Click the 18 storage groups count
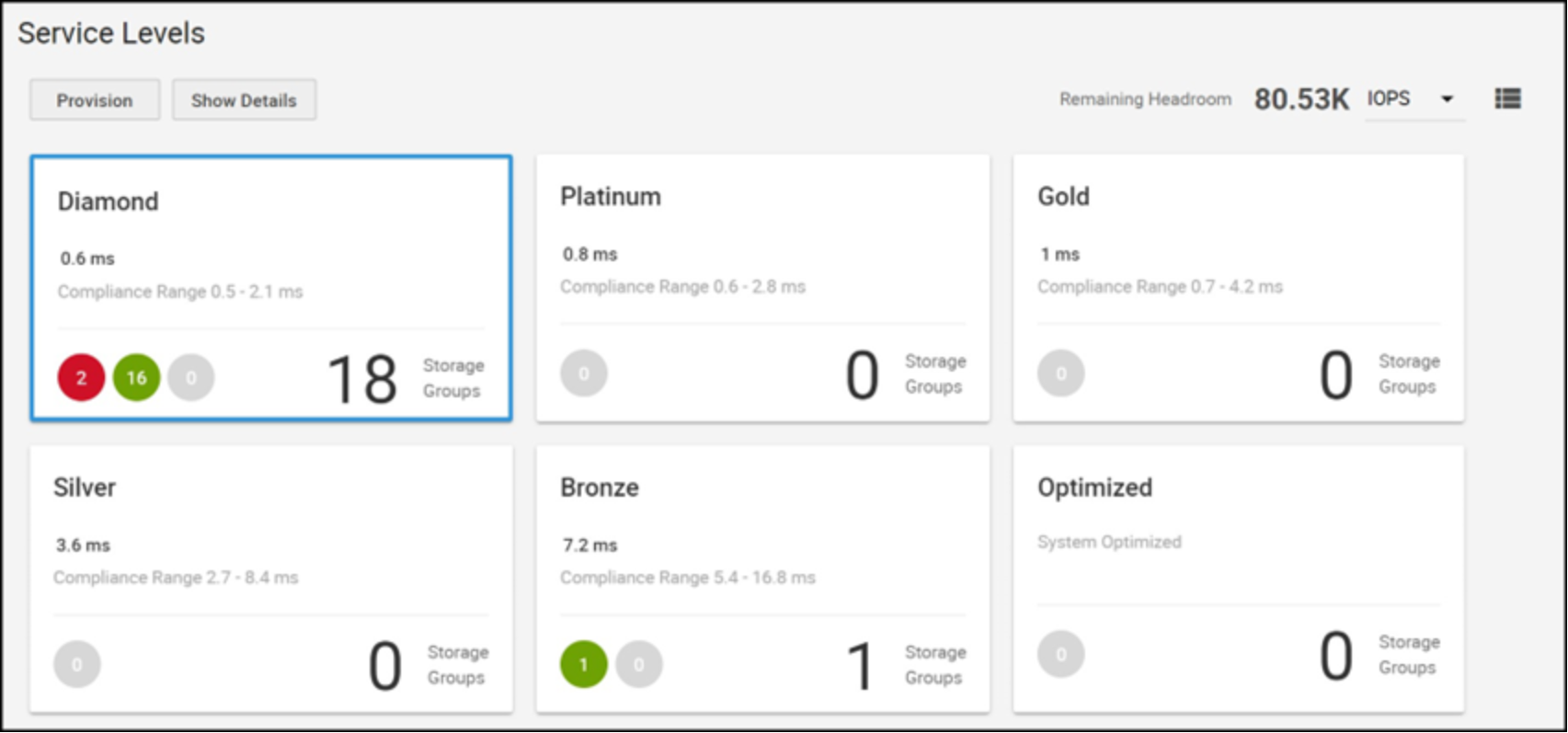This screenshot has height=733, width=1568. (362, 379)
